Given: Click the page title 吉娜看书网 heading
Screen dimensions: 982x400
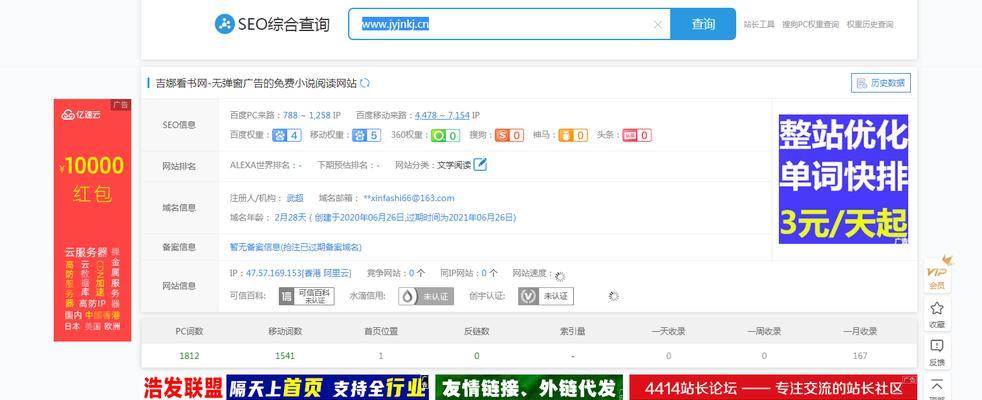Looking at the screenshot, I should click(x=256, y=83).
